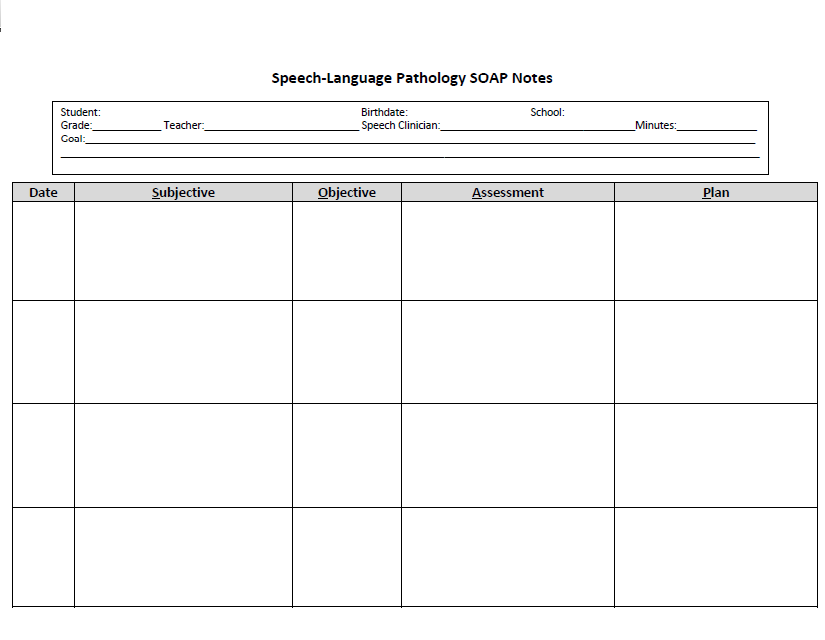The image size is (825, 640).
Task: Select the Date column header
Action: click(42, 192)
